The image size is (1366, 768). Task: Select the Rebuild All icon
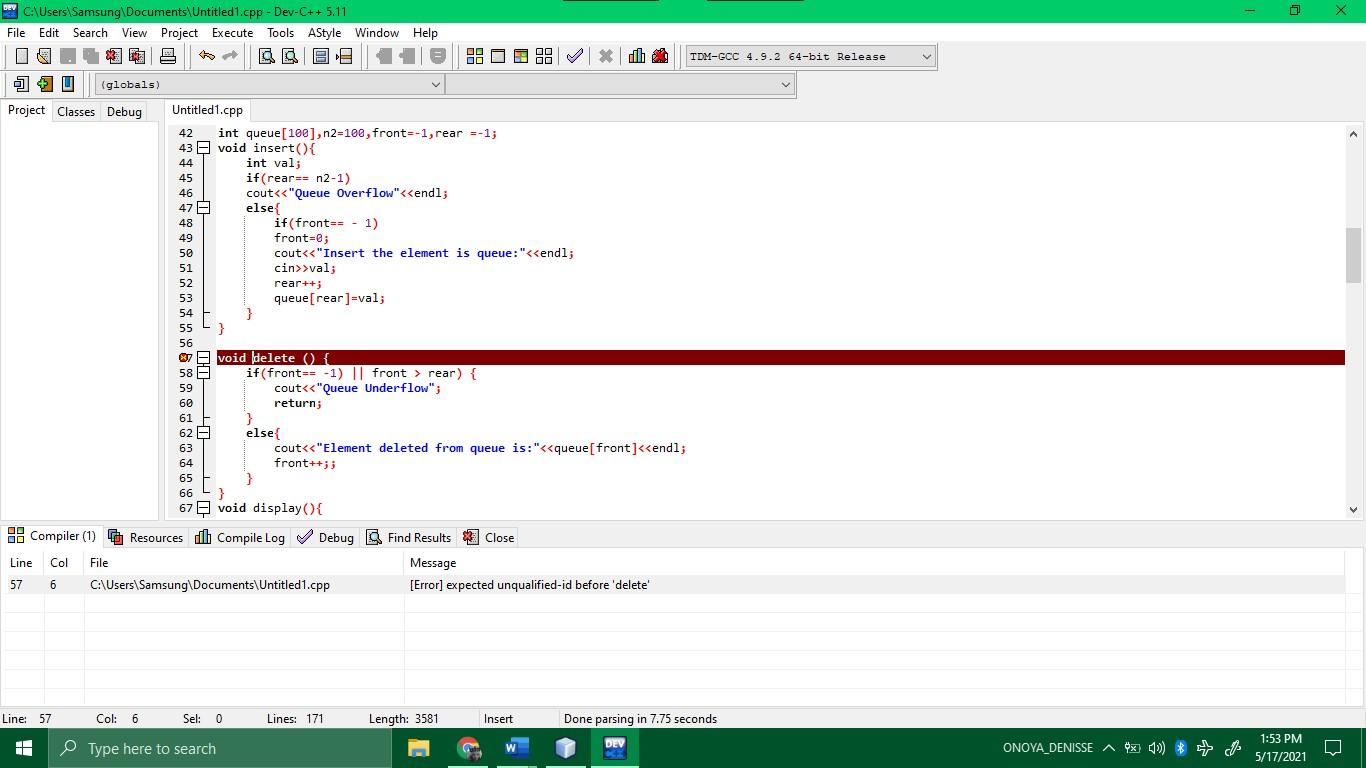pyautogui.click(x=543, y=56)
